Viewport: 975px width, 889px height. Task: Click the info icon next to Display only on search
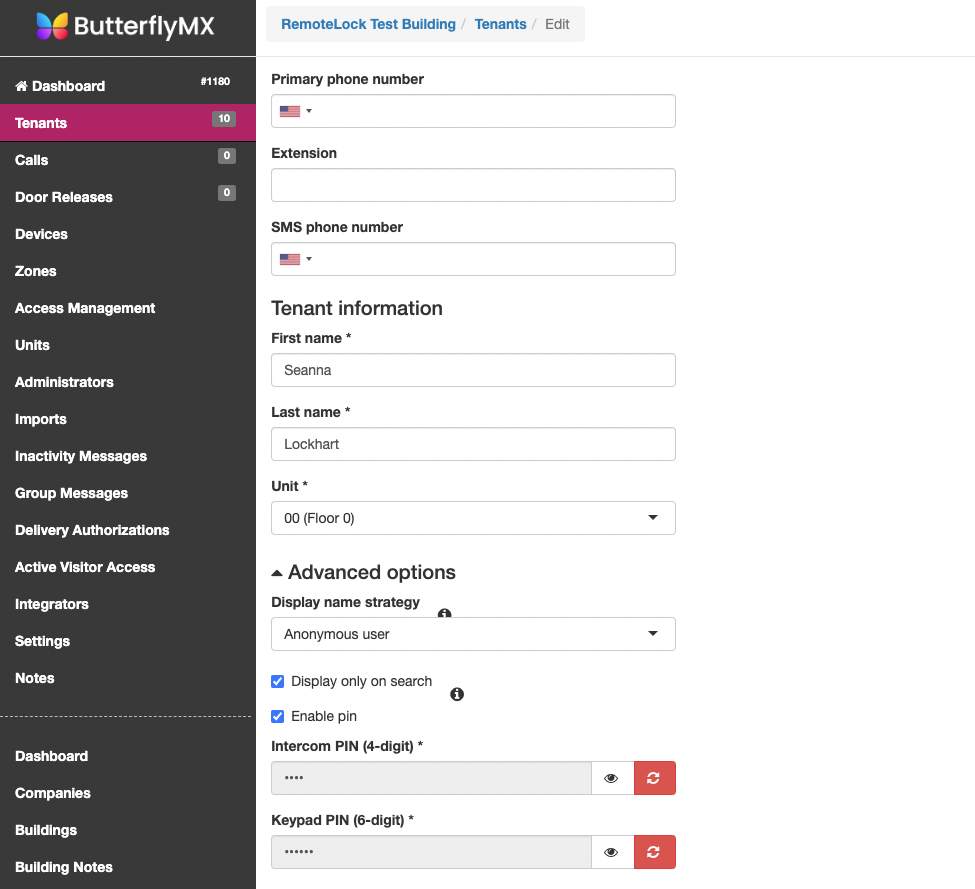(x=457, y=694)
